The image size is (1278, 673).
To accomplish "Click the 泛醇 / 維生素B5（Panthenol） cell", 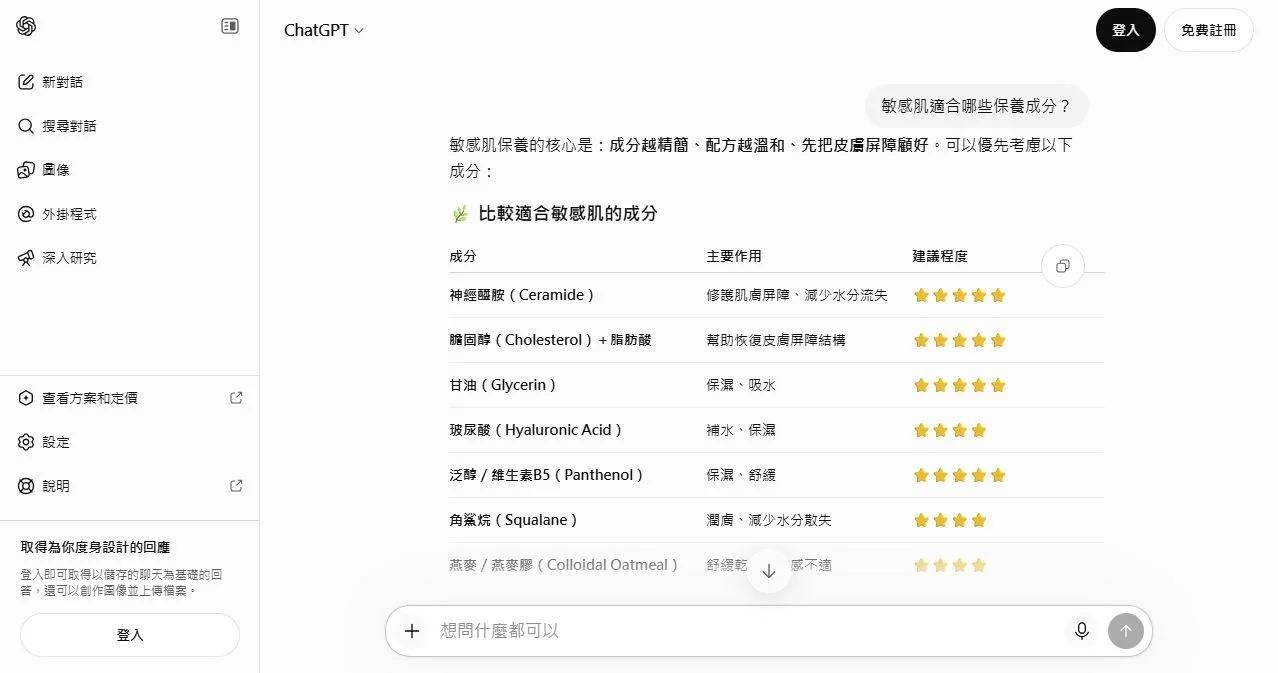I will (547, 475).
